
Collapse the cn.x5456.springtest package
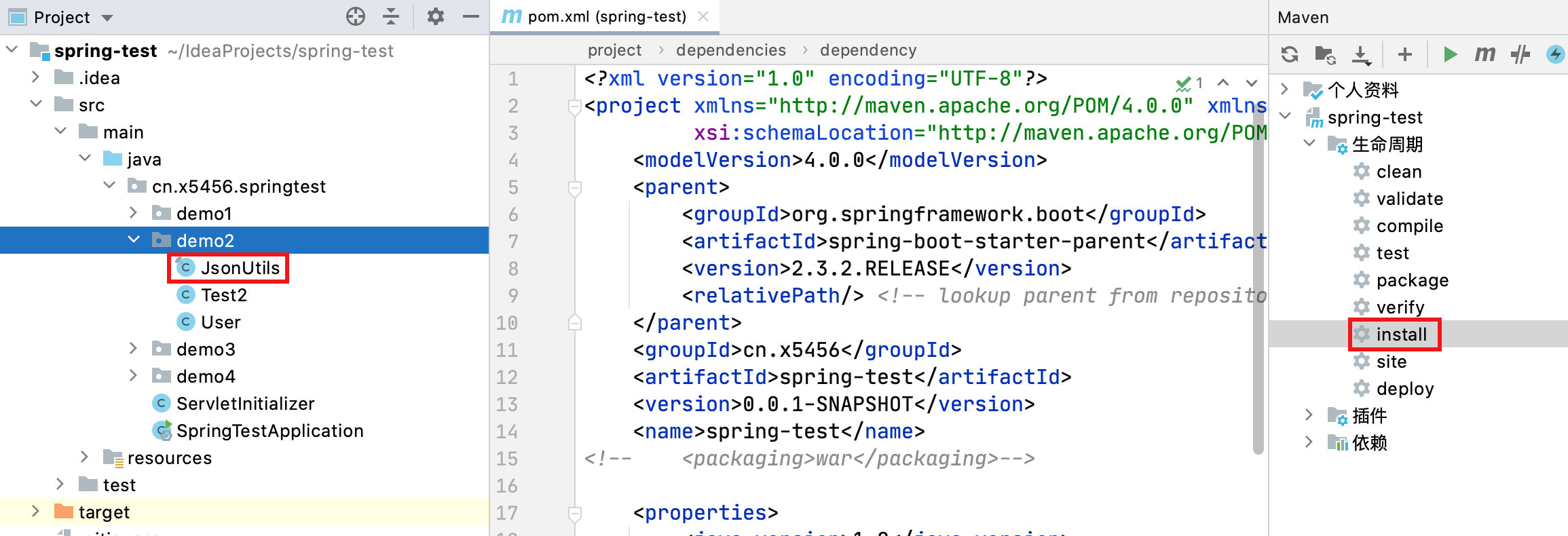109,185
